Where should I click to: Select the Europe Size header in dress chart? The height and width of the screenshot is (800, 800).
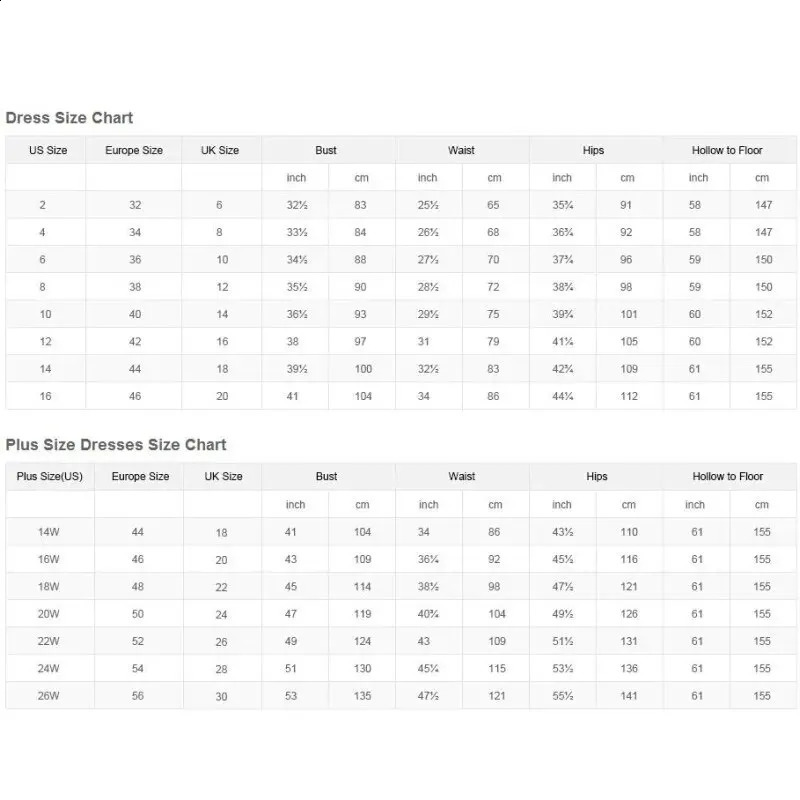click(134, 150)
